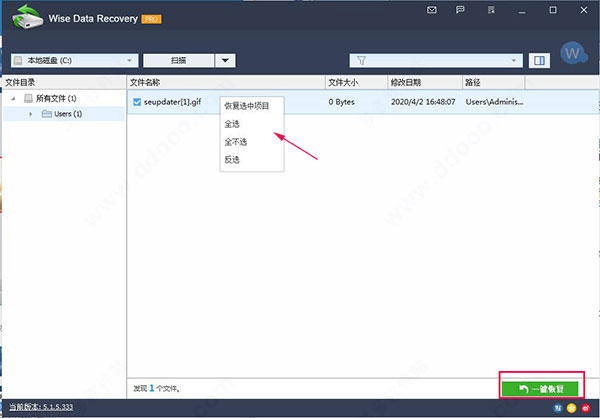The image size is (600, 418).
Task: Open the arrow dropdown beside 扫描
Action: coord(225,60)
